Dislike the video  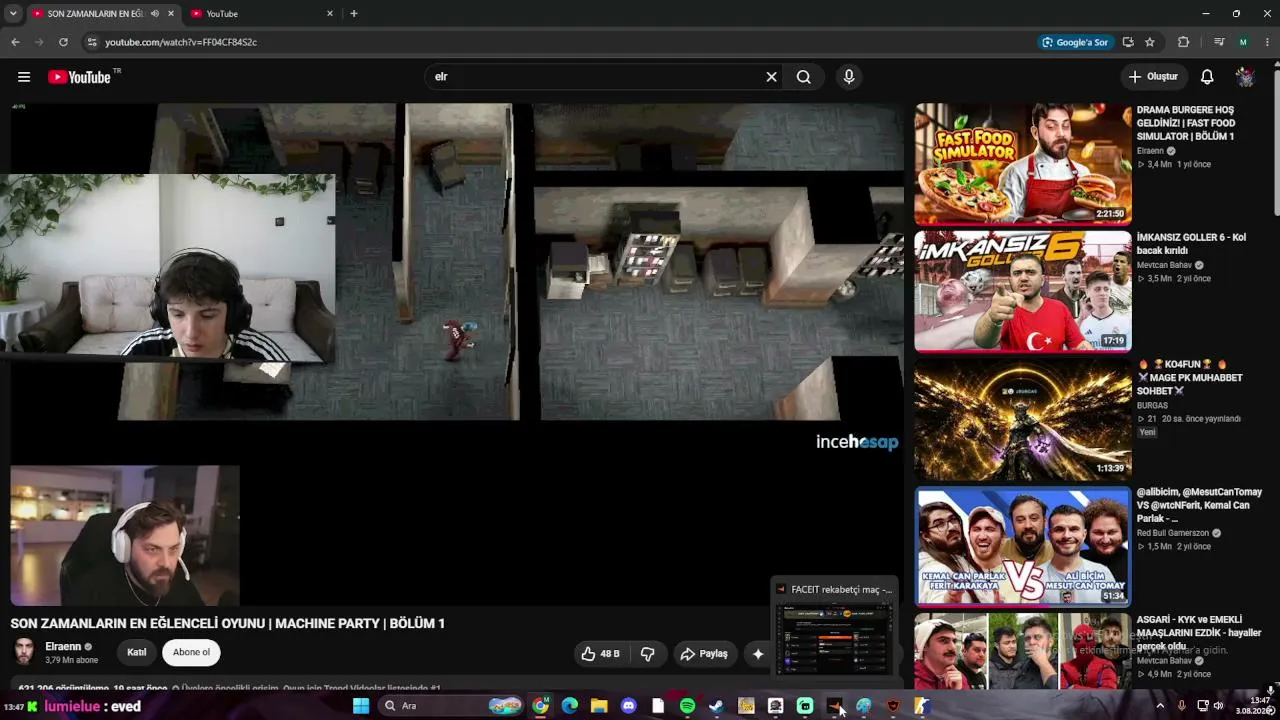pyautogui.click(x=648, y=654)
